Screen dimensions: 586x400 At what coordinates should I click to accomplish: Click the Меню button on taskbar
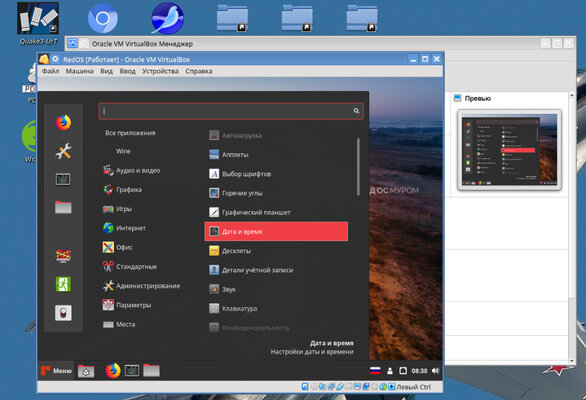[x=56, y=371]
